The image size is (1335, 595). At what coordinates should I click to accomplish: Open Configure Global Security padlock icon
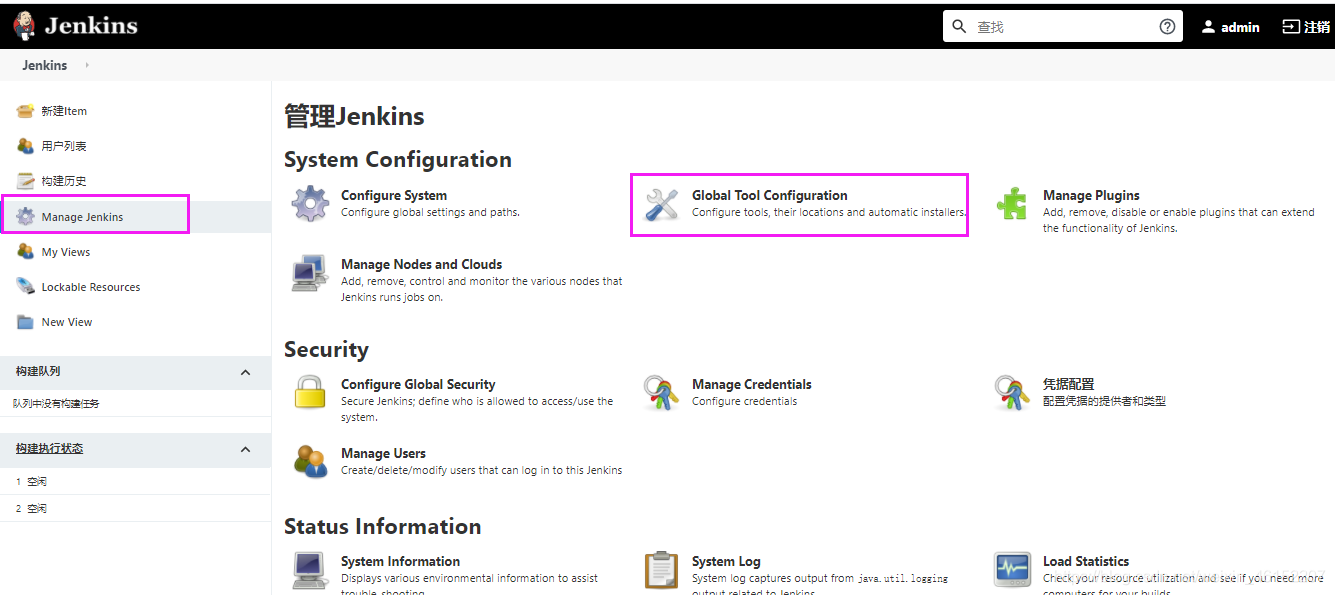pos(310,393)
